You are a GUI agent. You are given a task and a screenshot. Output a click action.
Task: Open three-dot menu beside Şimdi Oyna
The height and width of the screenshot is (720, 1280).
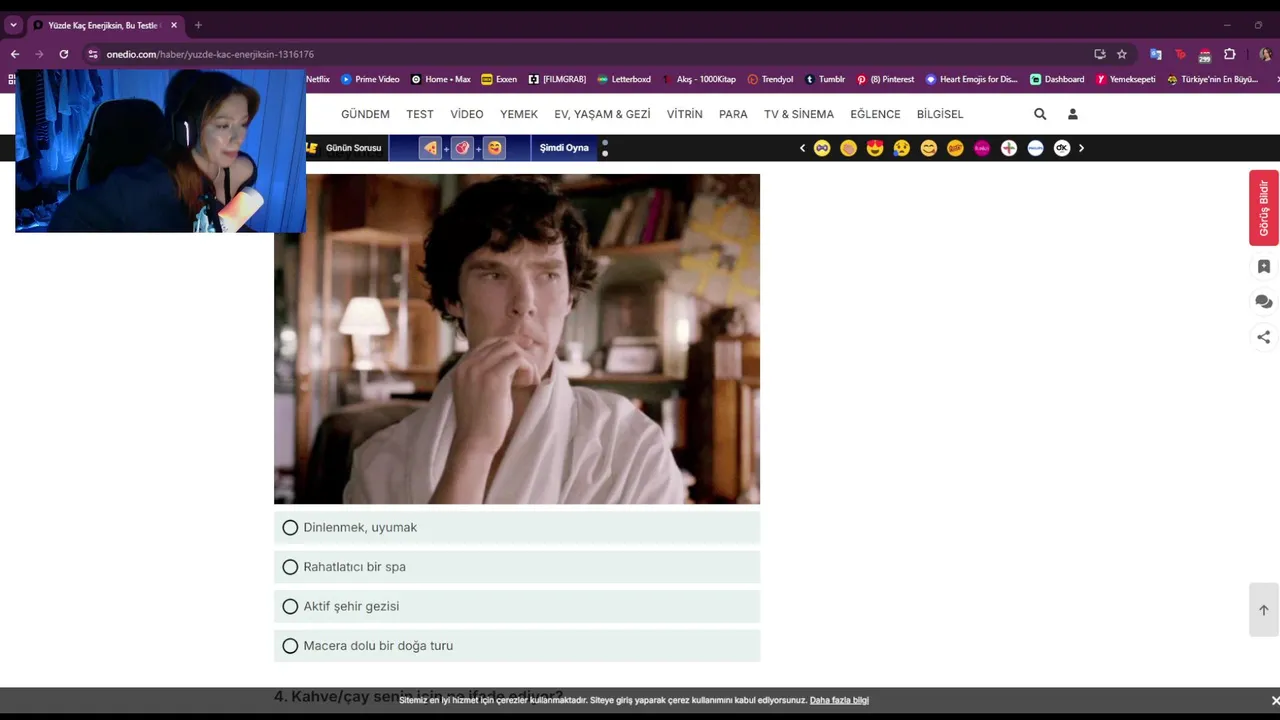pyautogui.click(x=605, y=148)
